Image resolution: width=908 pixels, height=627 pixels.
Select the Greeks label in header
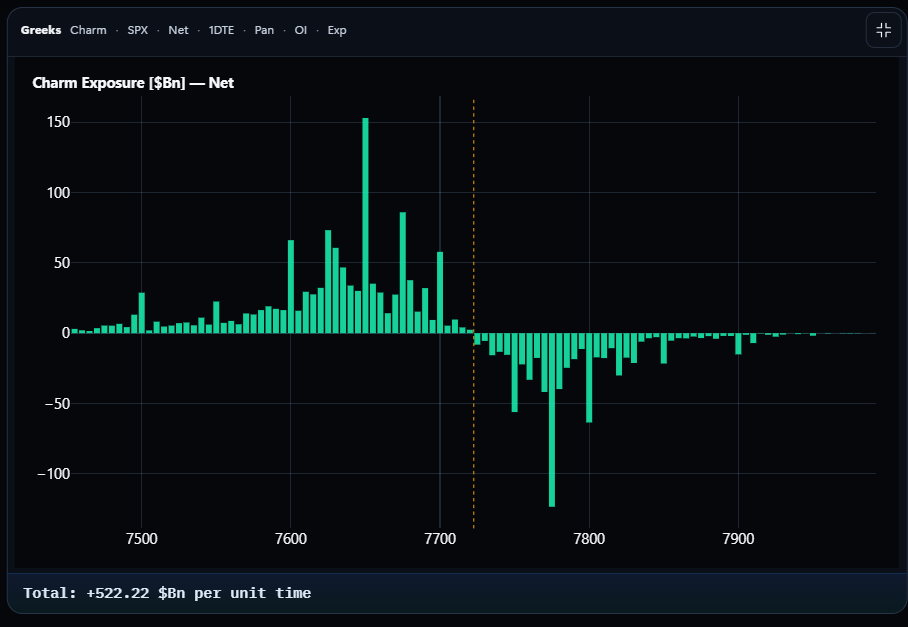[x=41, y=30]
